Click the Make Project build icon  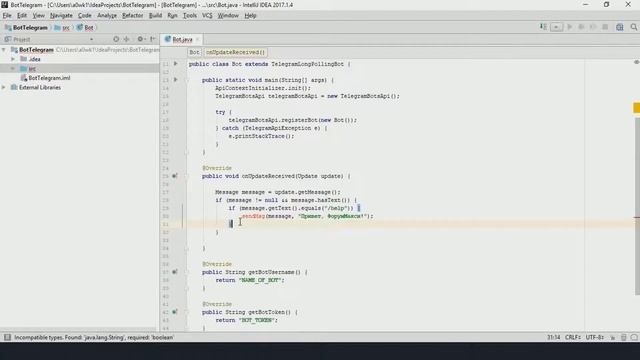click(x=543, y=27)
